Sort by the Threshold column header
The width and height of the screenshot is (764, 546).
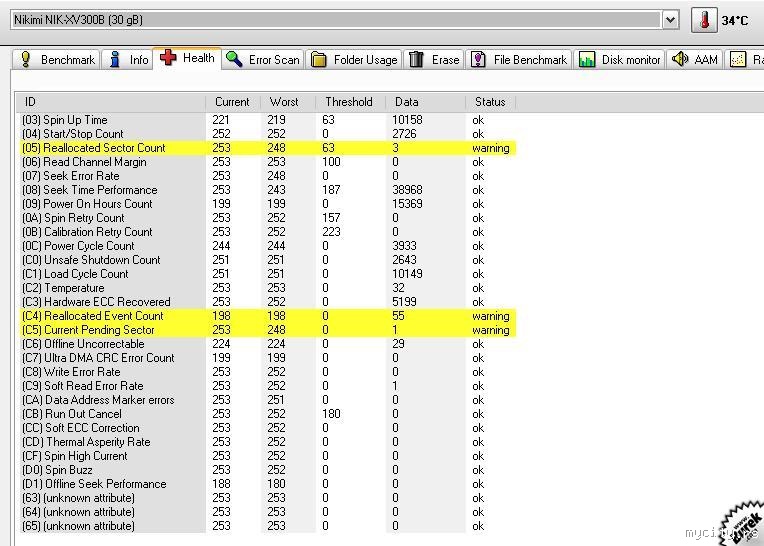click(350, 102)
